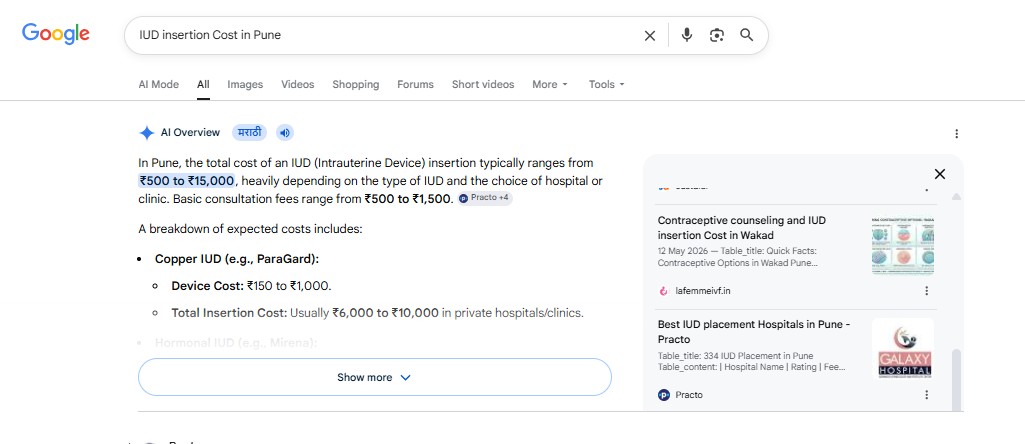The image size is (1025, 444).
Task: Open options for Practo source result
Action: tap(926, 395)
